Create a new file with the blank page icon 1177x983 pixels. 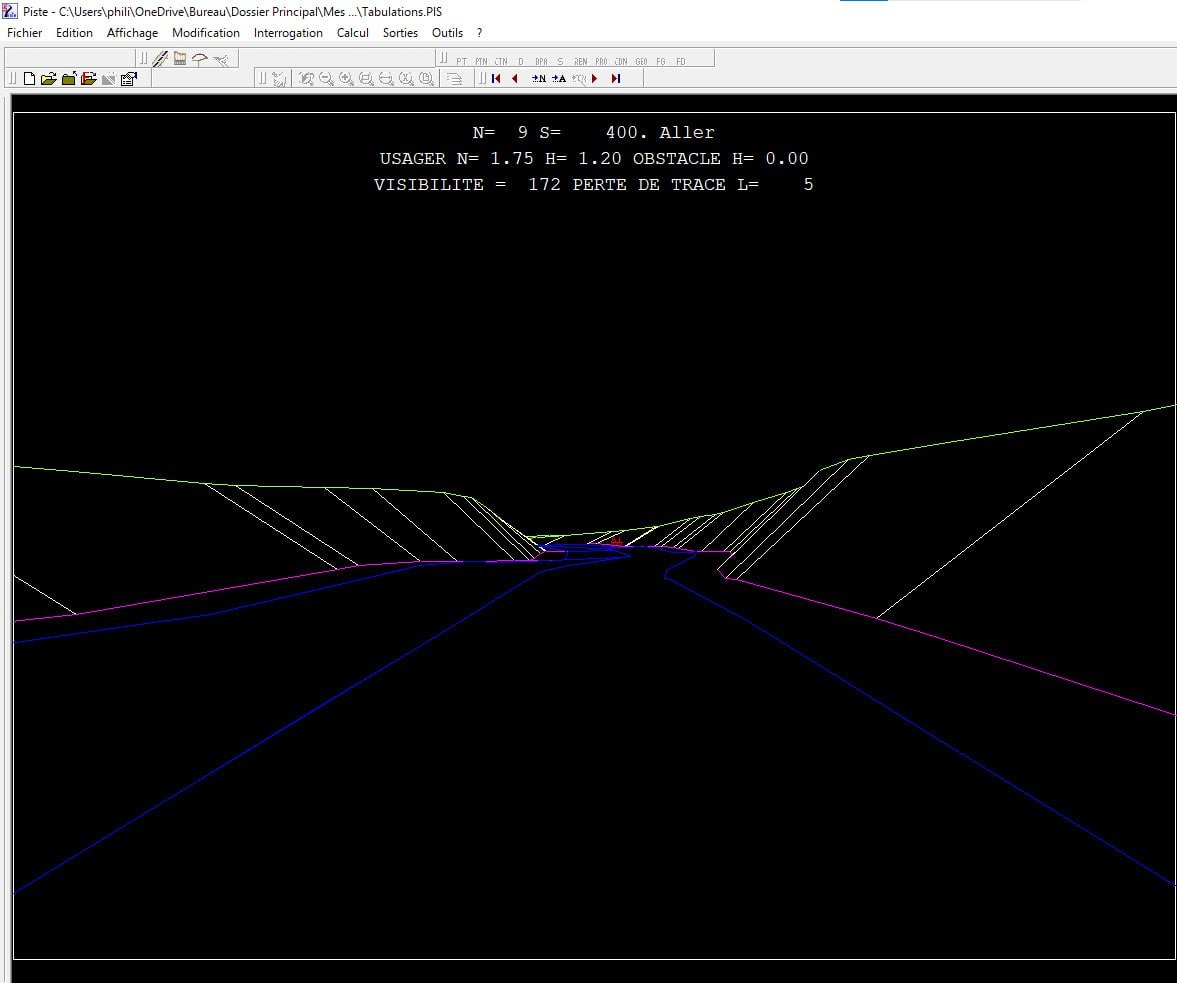pos(29,79)
